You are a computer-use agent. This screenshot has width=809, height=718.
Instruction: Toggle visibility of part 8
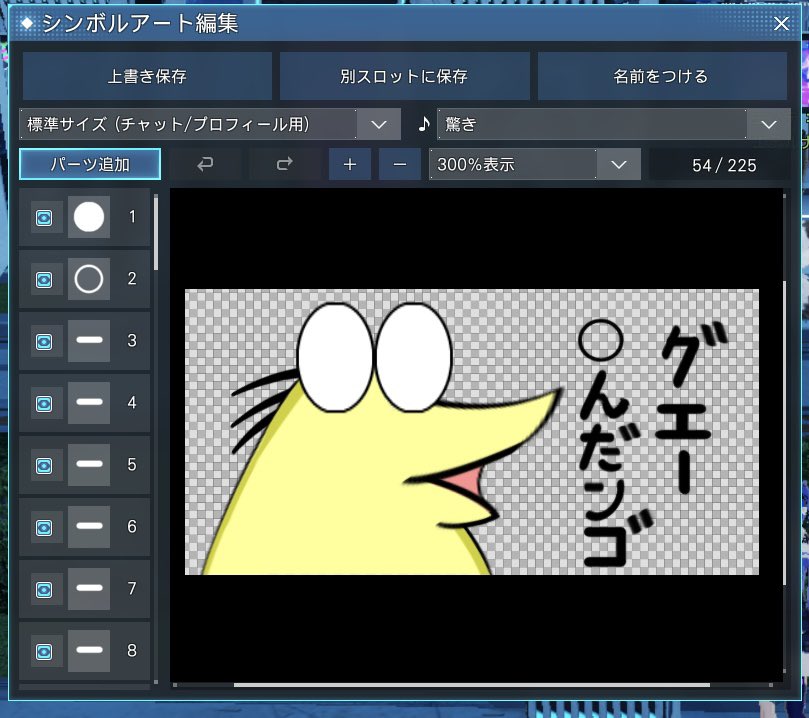(x=42, y=651)
